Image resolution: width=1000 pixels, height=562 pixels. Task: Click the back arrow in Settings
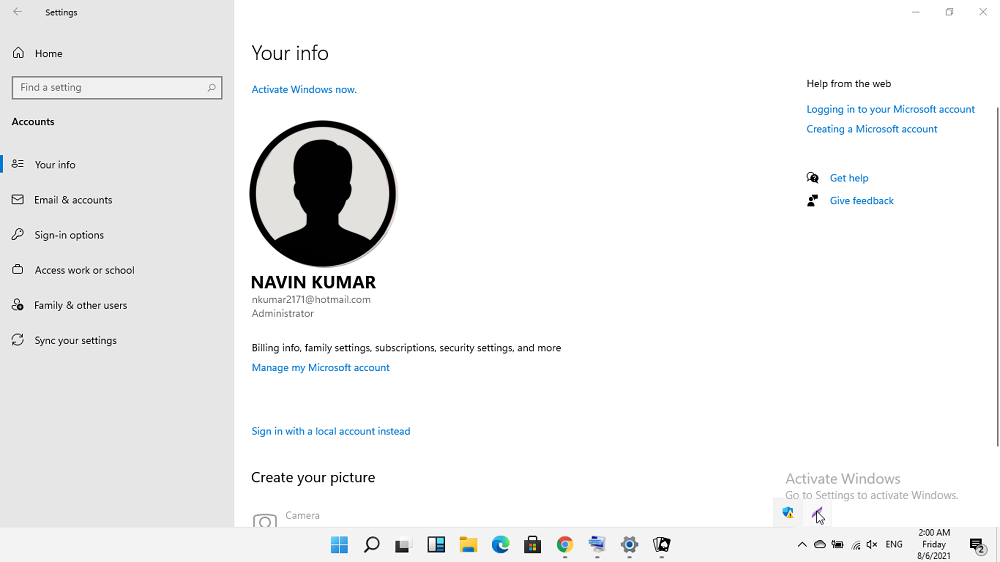click(17, 12)
